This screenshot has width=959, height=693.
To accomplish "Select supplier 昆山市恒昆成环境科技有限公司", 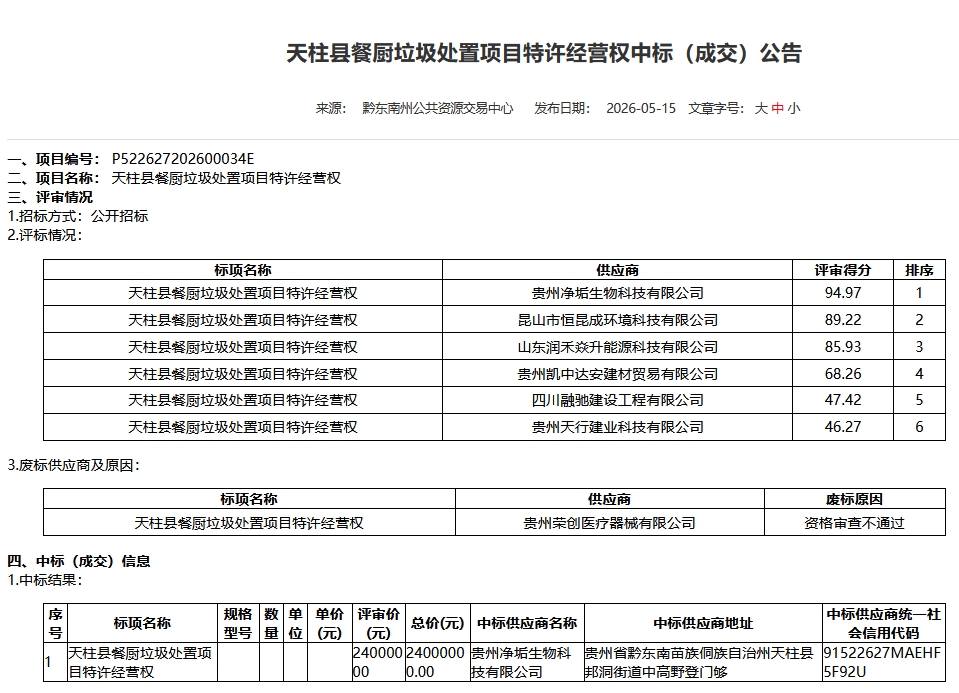I will click(618, 320).
